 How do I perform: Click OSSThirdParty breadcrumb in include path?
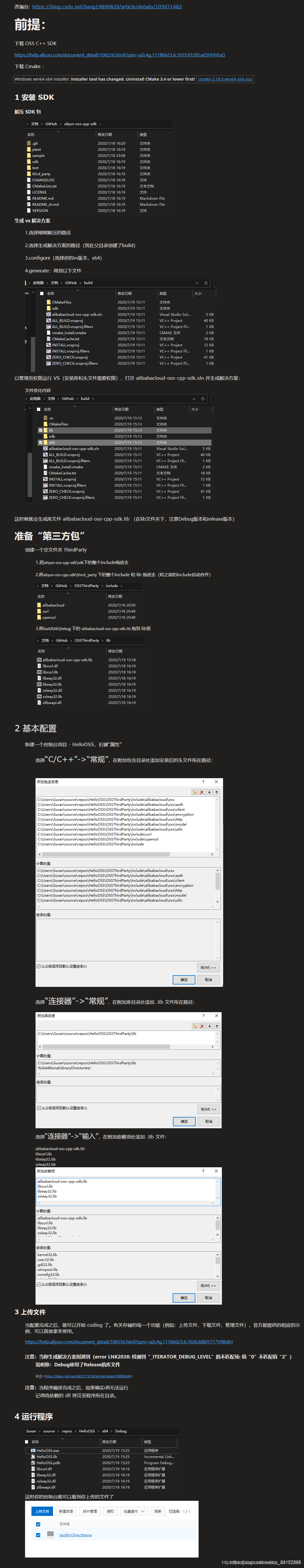tap(86, 586)
